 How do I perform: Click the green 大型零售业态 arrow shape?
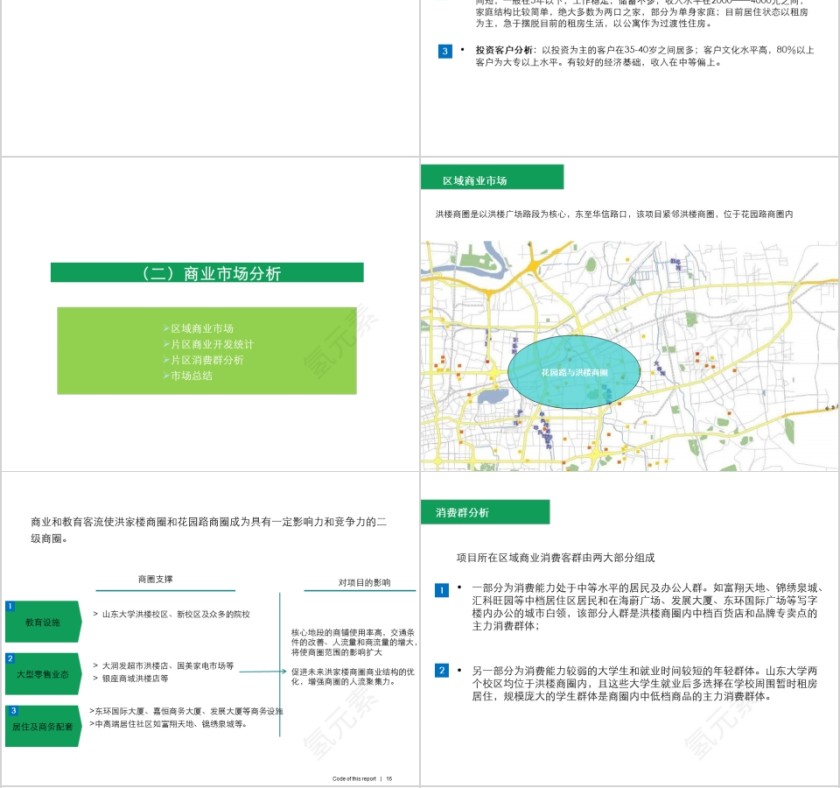[44, 673]
